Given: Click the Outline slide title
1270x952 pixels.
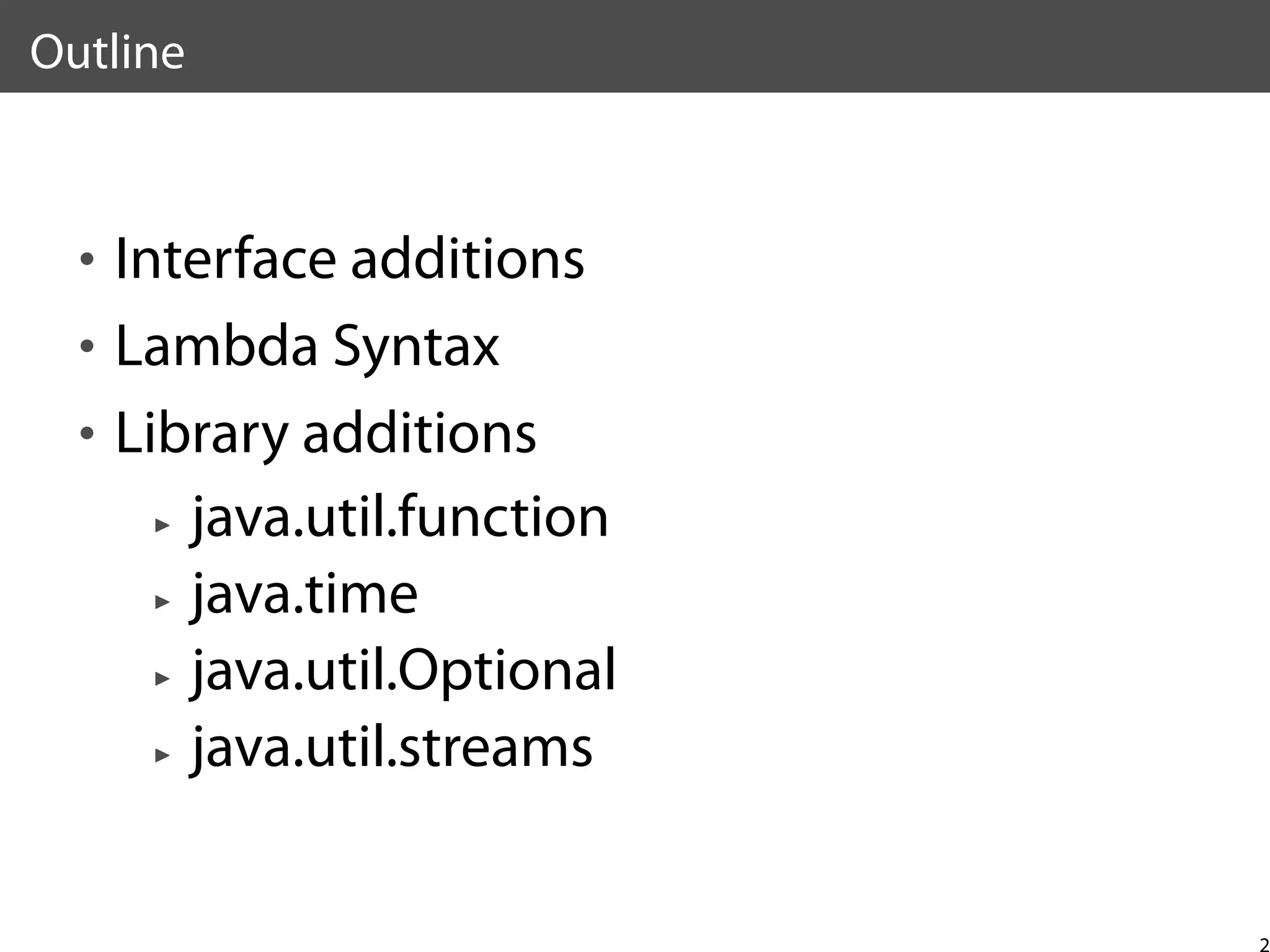Looking at the screenshot, I should click(x=107, y=52).
